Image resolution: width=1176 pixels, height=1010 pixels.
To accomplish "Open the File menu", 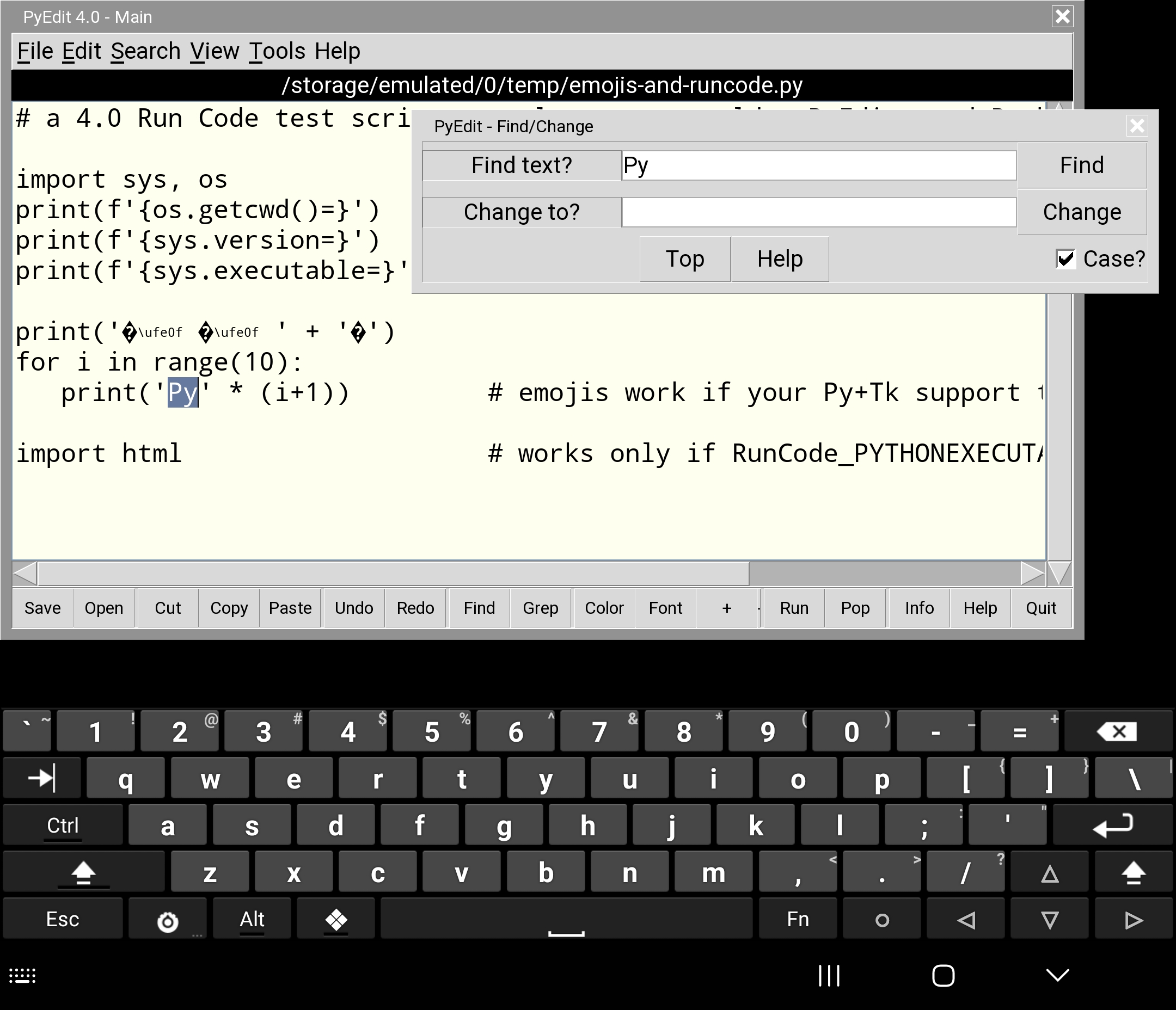I will (35, 51).
